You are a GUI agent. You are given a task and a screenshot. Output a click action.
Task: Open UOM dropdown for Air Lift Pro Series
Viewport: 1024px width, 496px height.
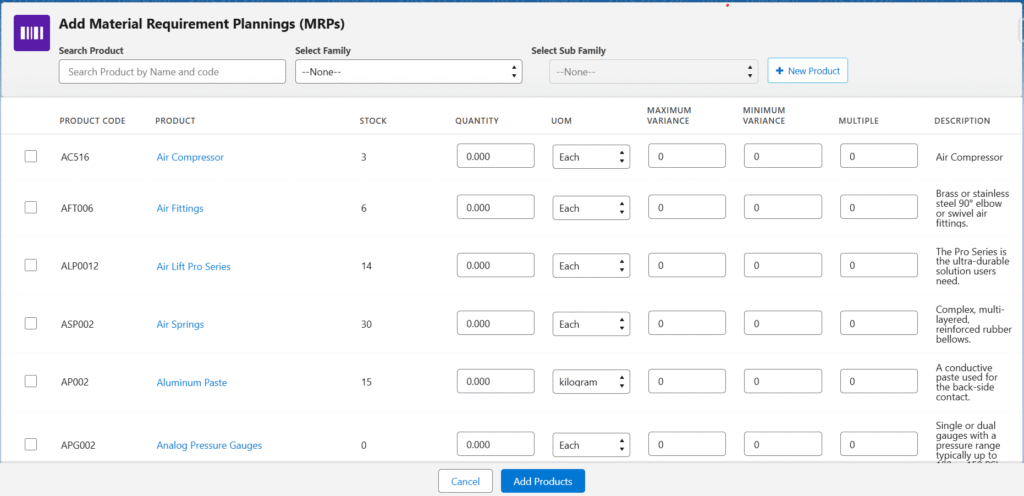(x=591, y=266)
